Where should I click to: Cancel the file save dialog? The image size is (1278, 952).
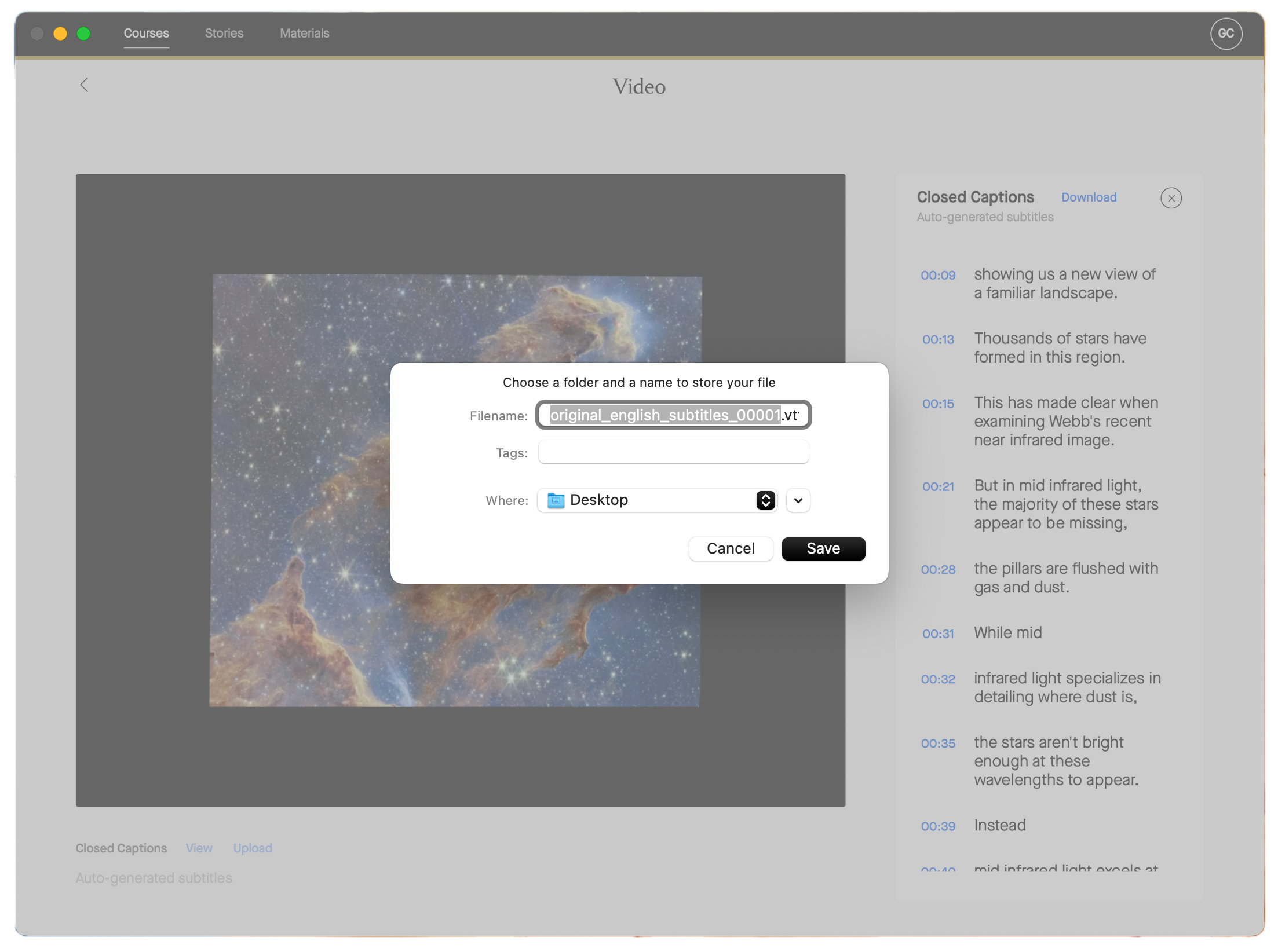(x=731, y=548)
